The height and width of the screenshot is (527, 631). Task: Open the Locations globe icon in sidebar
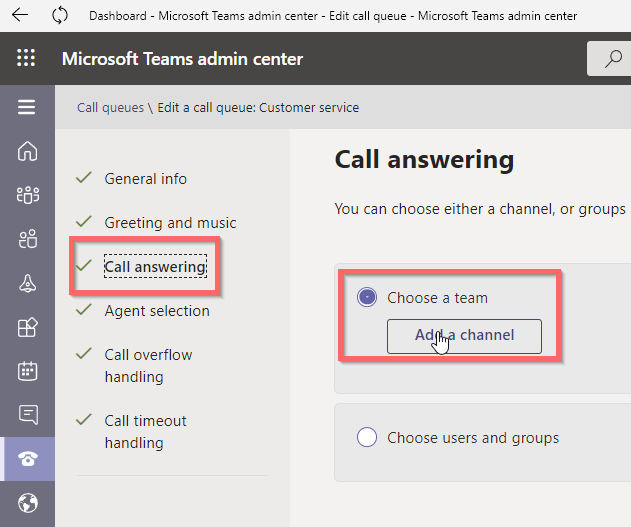(28, 503)
